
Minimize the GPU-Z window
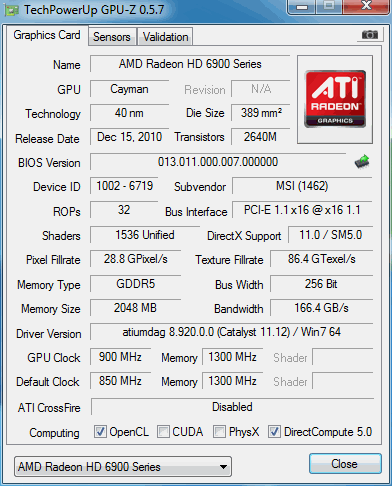(301, 7)
